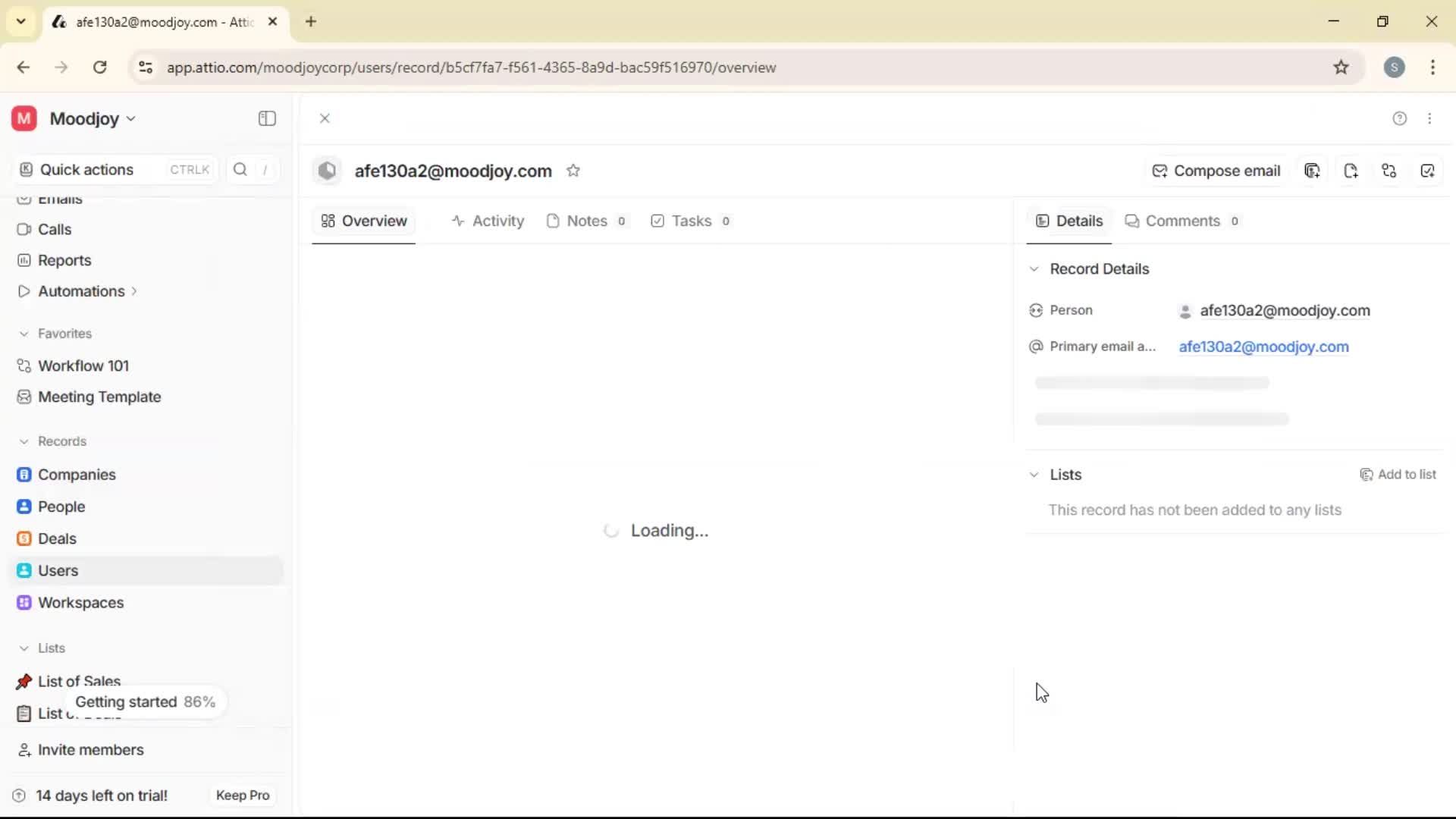
Task: Open the Comments tab
Action: pos(1181,221)
